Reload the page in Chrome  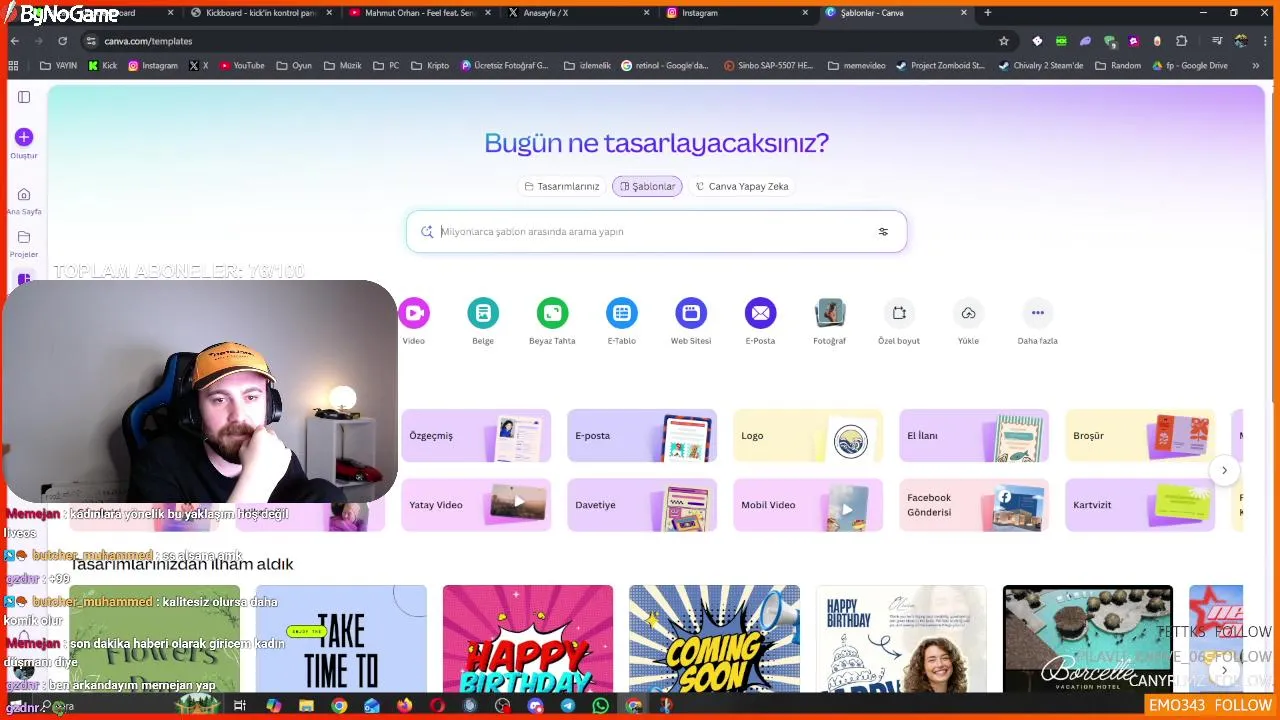62,41
